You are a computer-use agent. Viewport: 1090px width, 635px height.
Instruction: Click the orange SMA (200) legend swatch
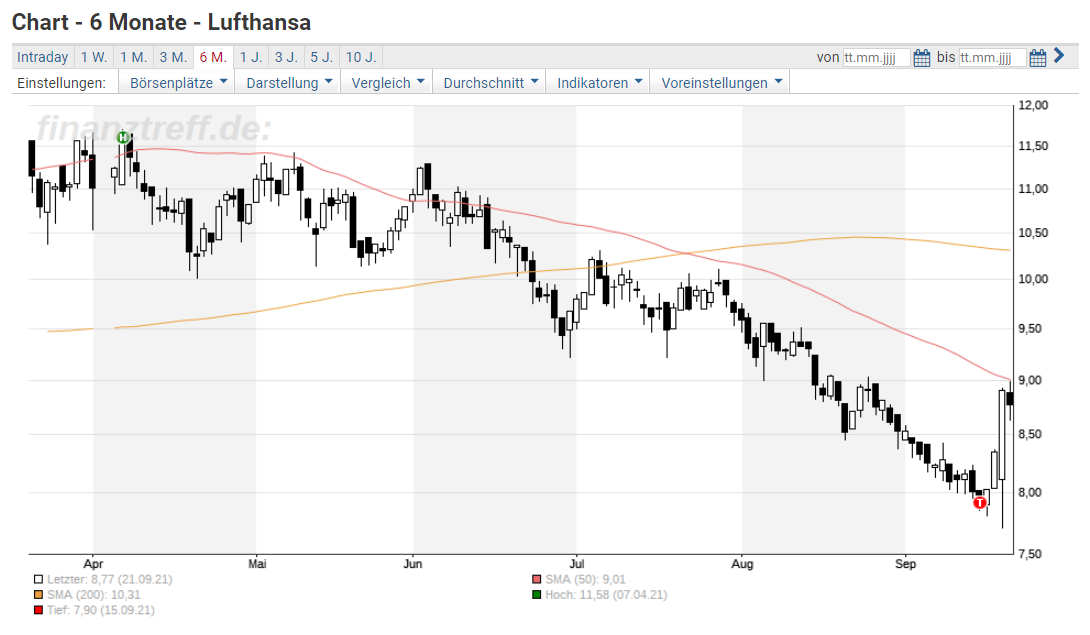tap(38, 595)
